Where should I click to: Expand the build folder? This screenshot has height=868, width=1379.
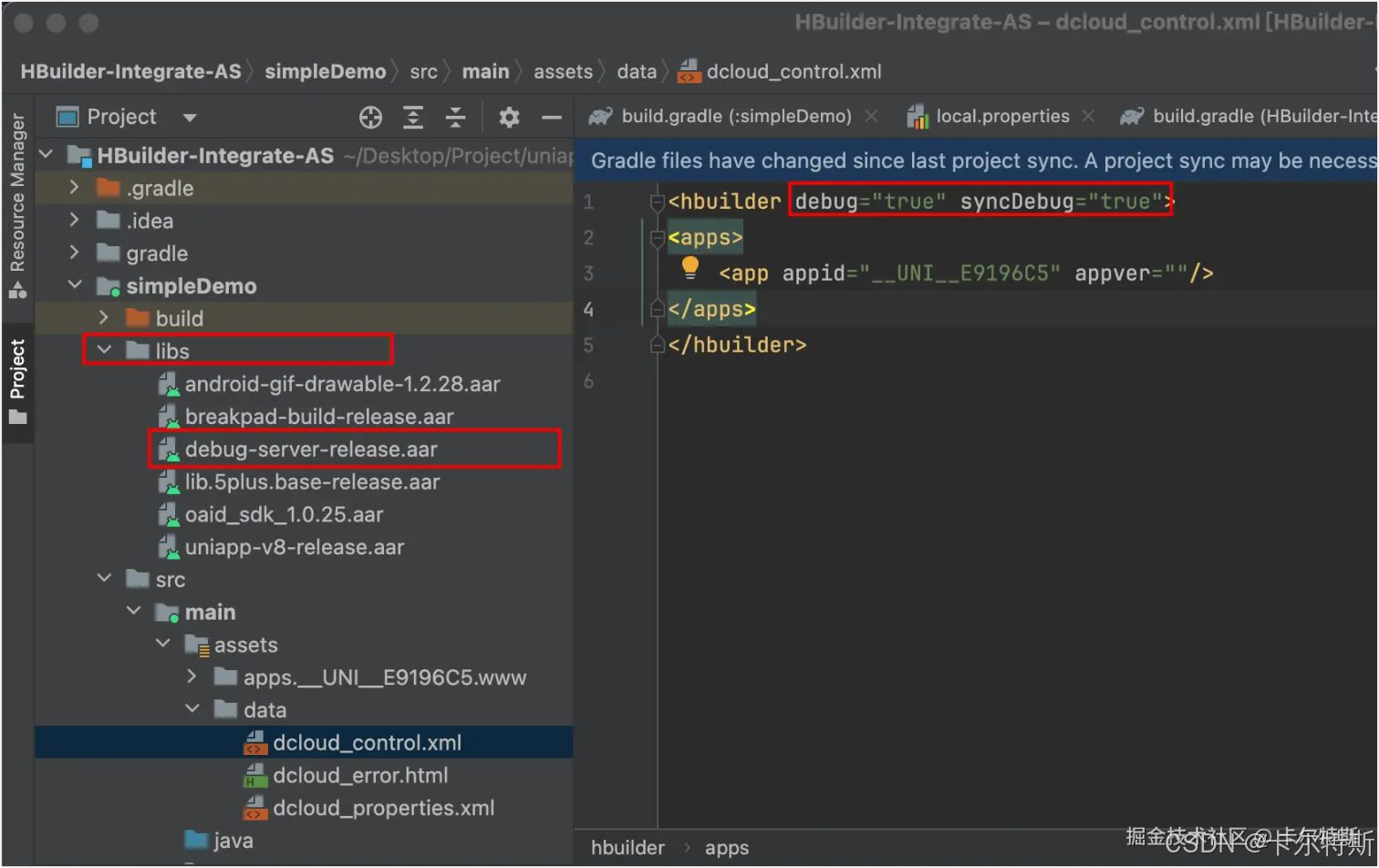[104, 317]
